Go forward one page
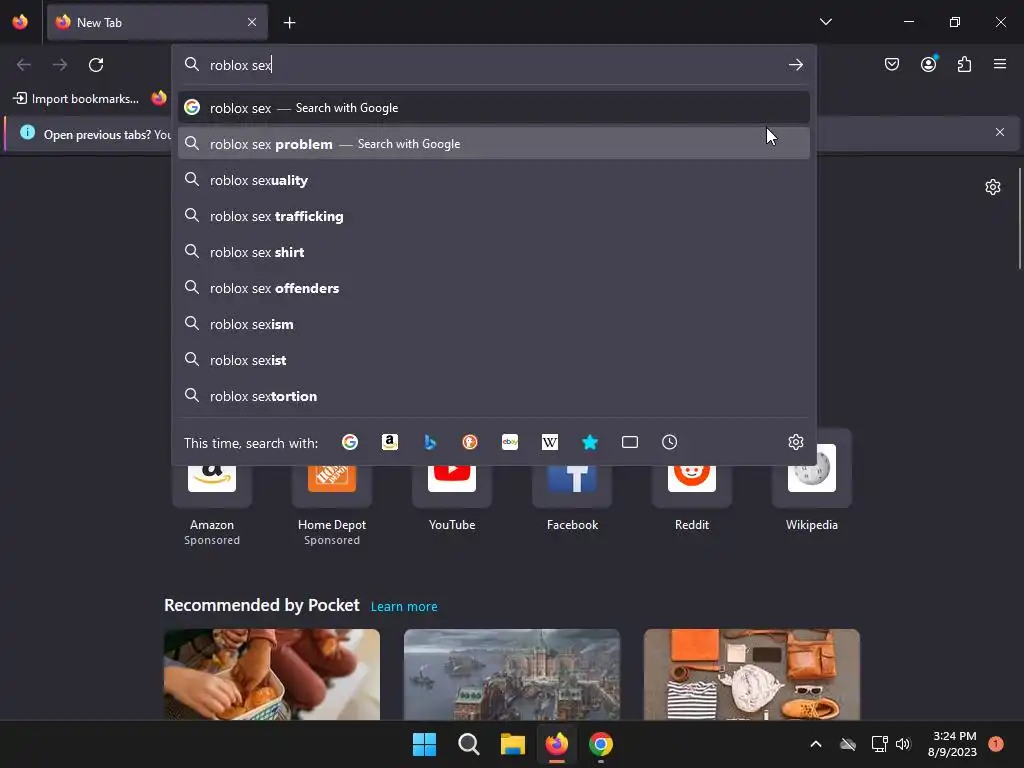The height and width of the screenshot is (768, 1024). point(60,65)
